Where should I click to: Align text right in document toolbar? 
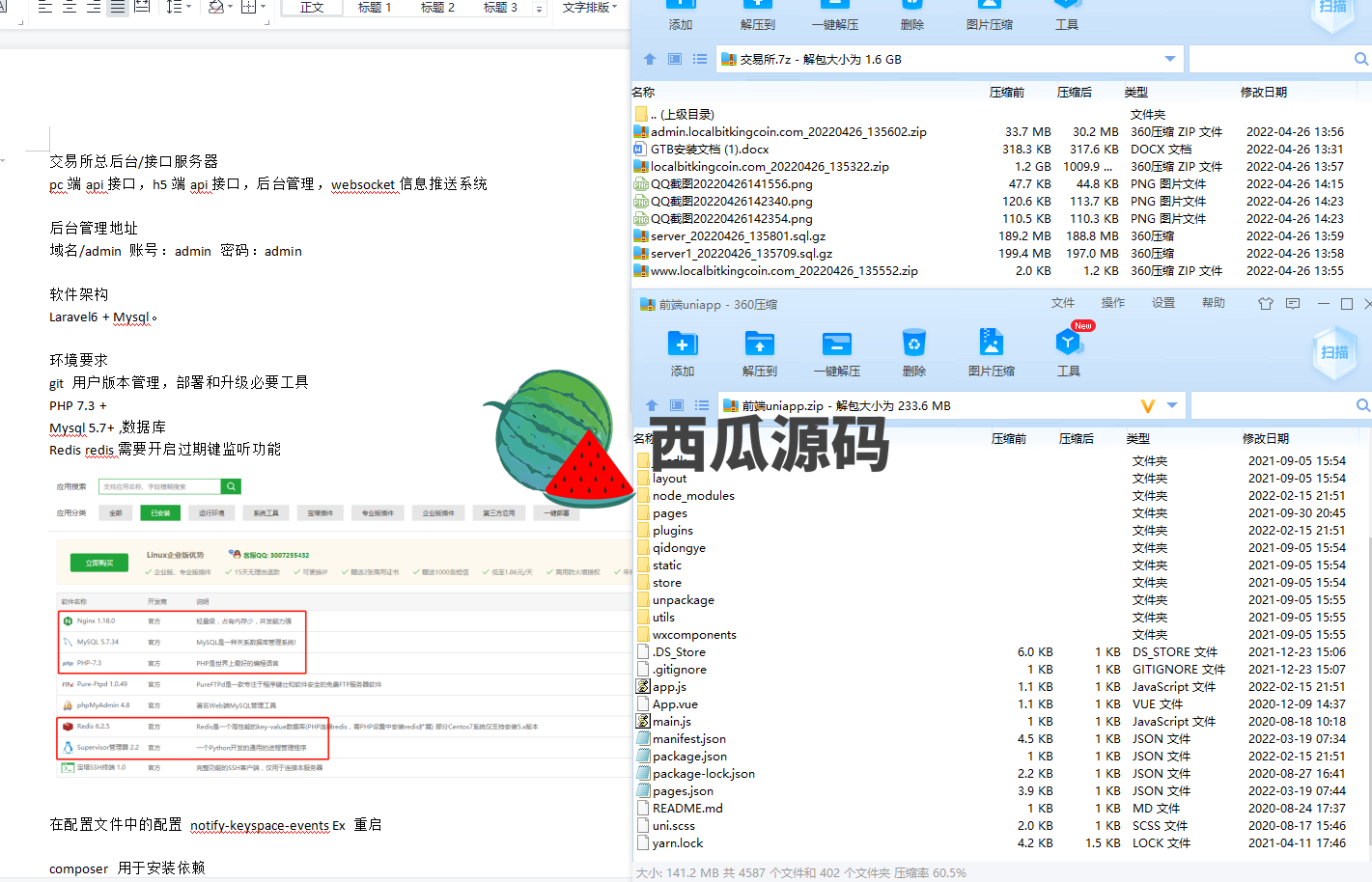coord(94,7)
